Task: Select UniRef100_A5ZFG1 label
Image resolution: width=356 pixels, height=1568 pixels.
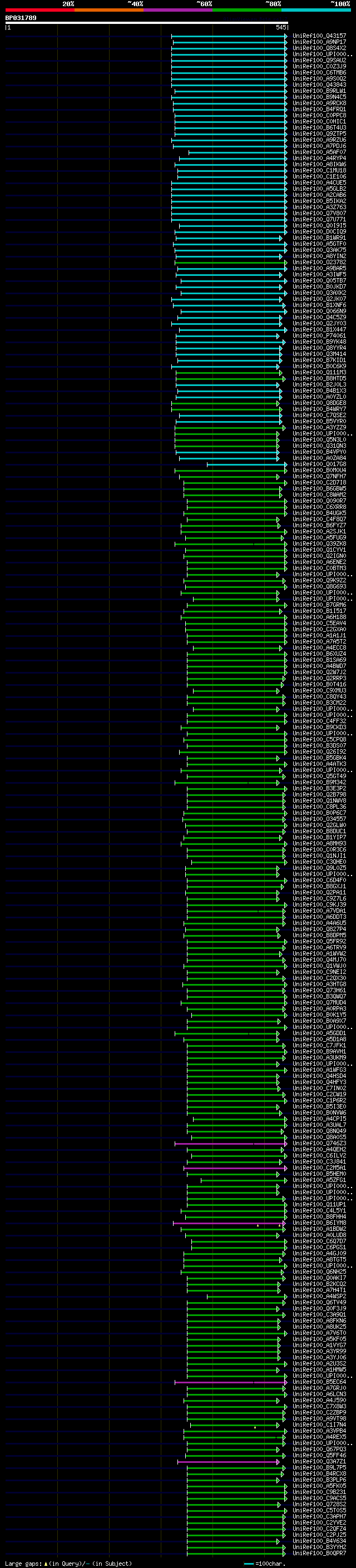Action: [x=319, y=1180]
